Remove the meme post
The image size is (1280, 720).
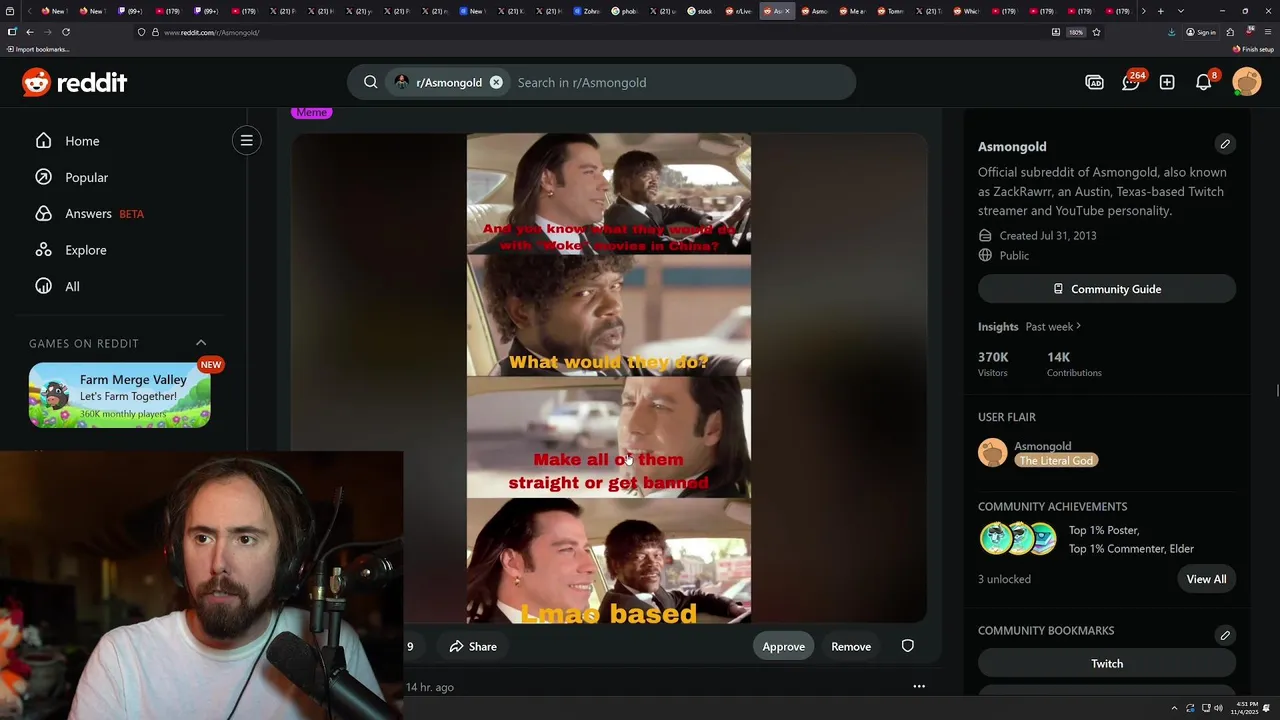click(x=851, y=646)
